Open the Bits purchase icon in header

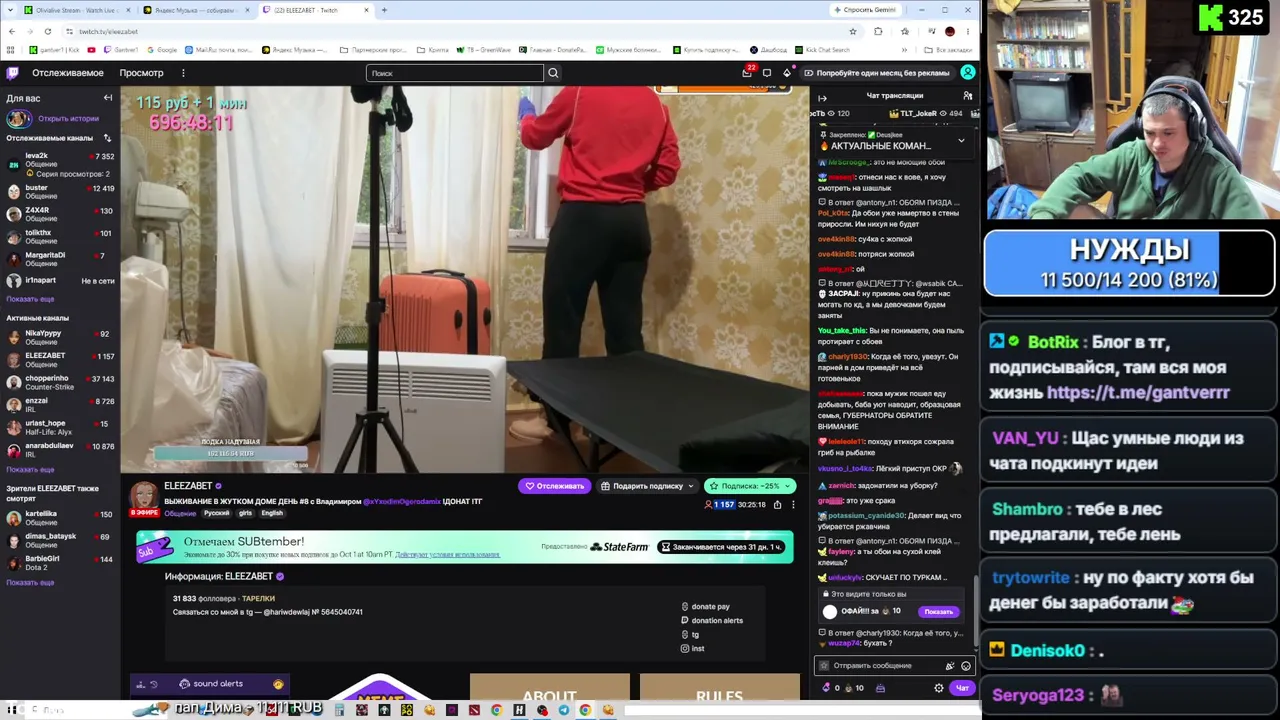point(787,73)
